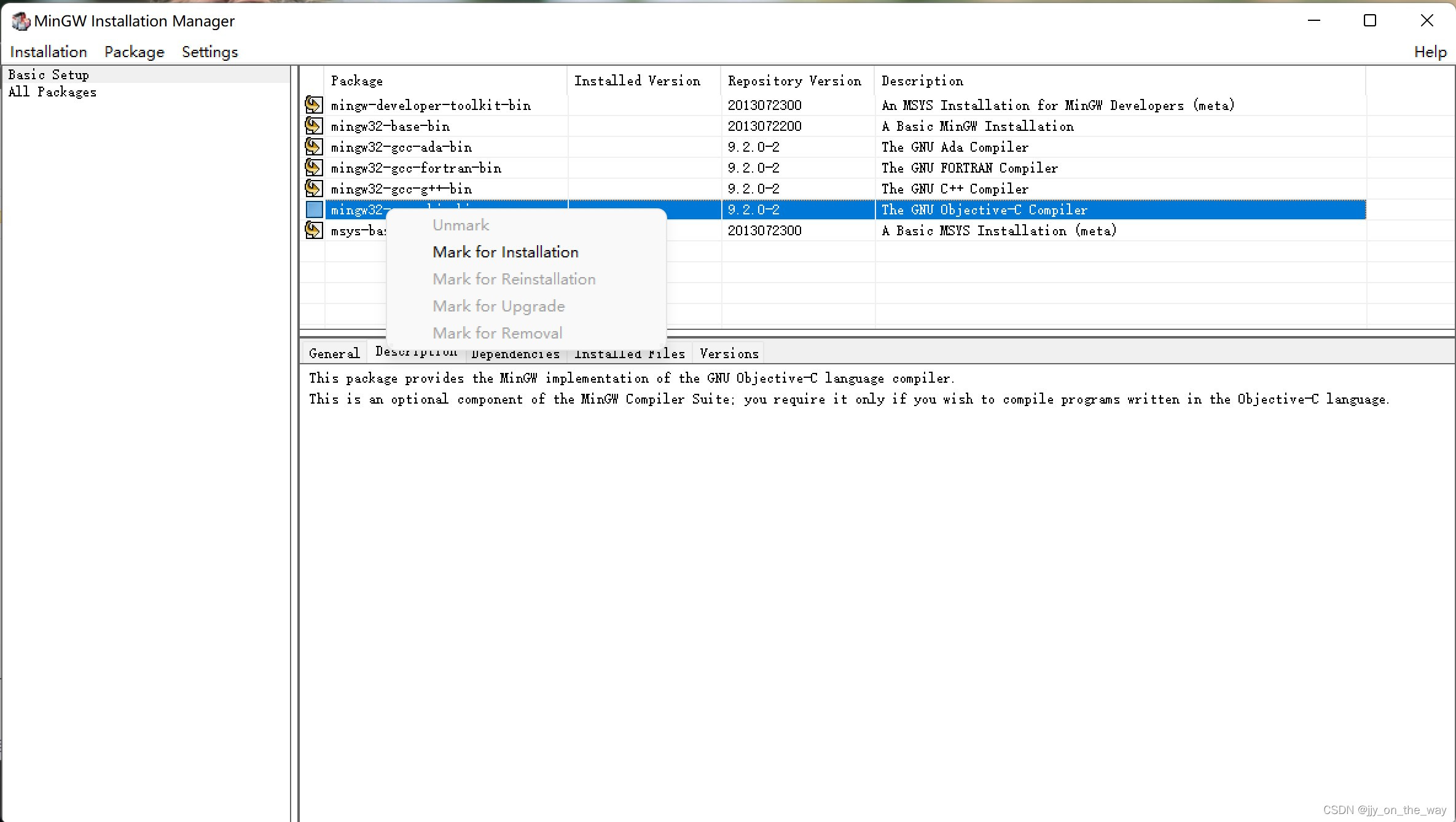Open the Settings menu
1456x822 pixels.
(209, 52)
